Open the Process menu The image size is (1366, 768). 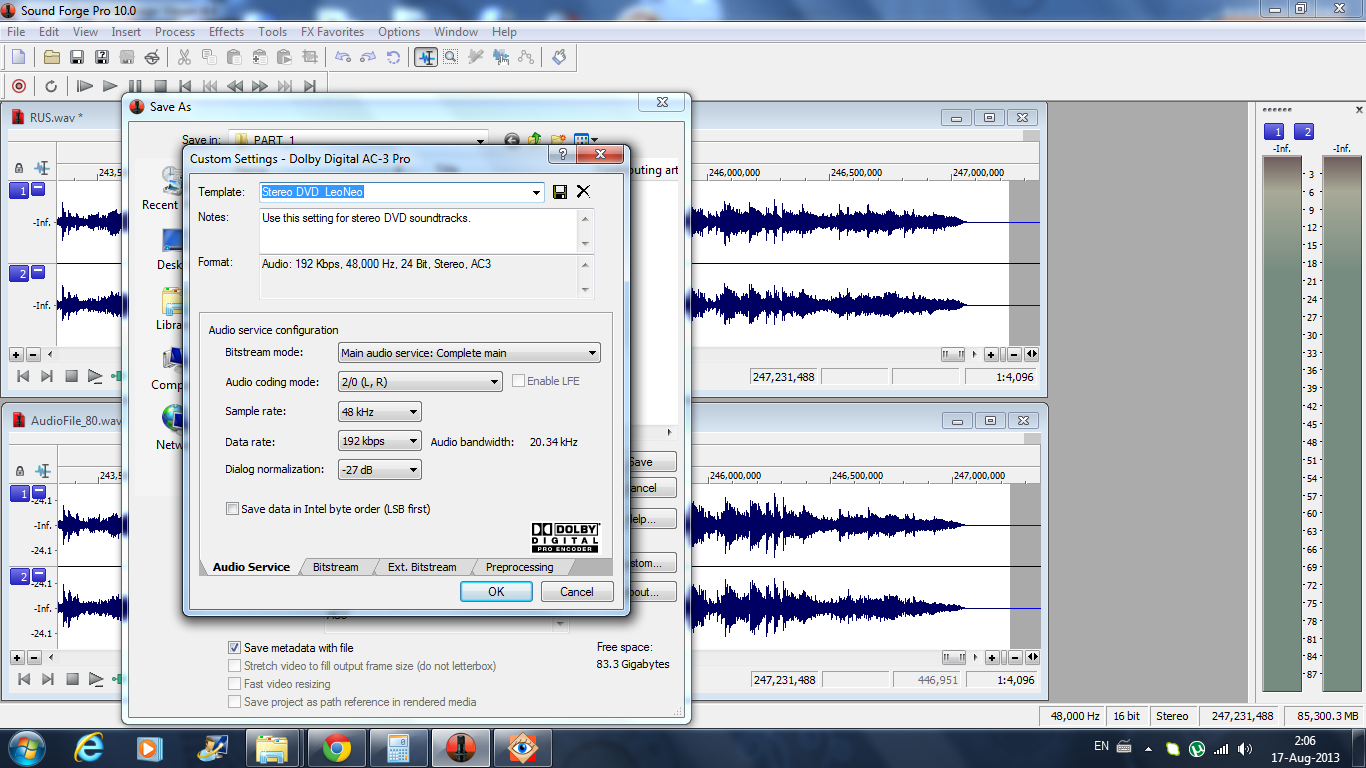(175, 32)
